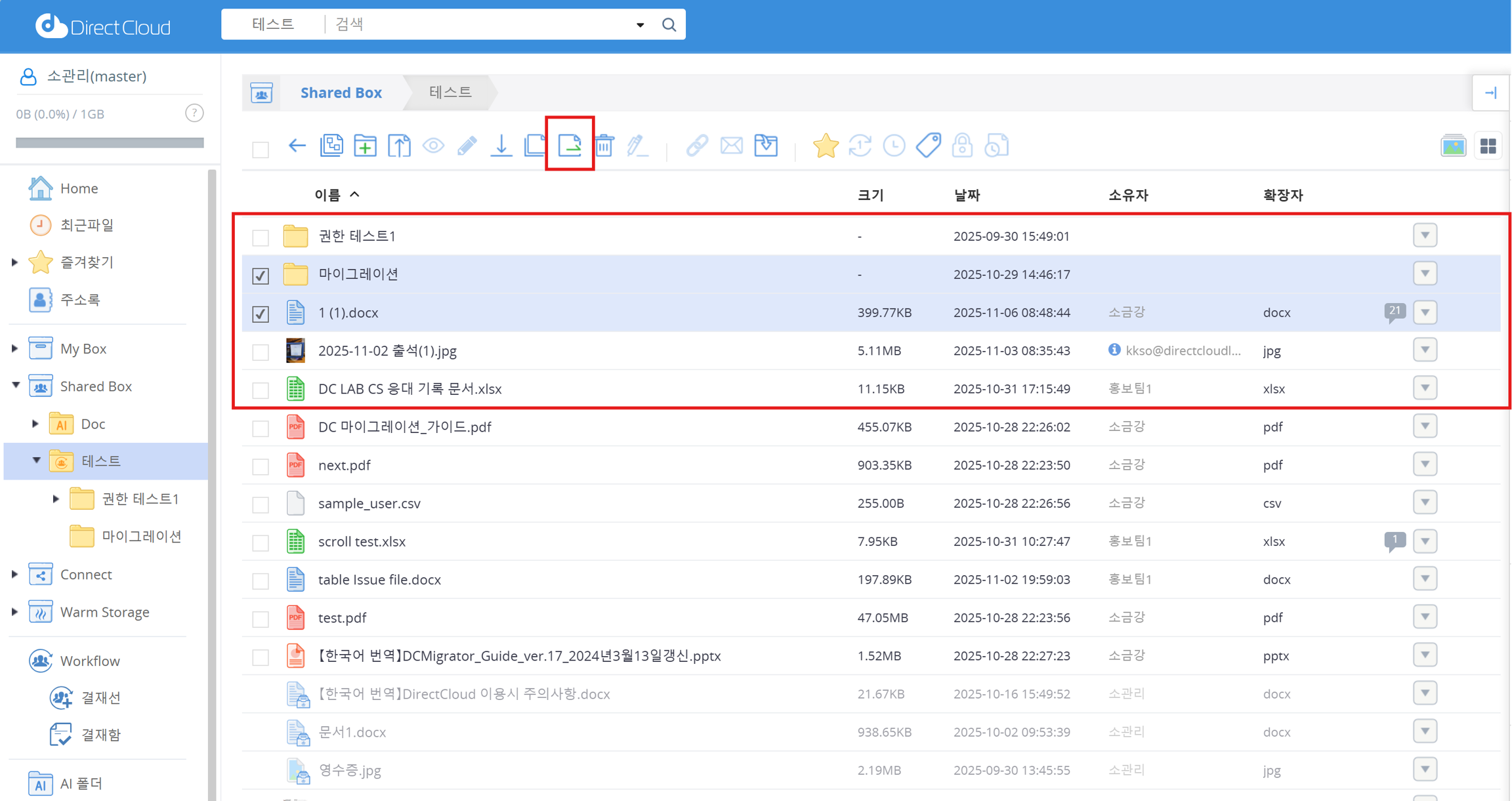
Task: Switch to grid thumbnail view
Action: (x=1488, y=146)
